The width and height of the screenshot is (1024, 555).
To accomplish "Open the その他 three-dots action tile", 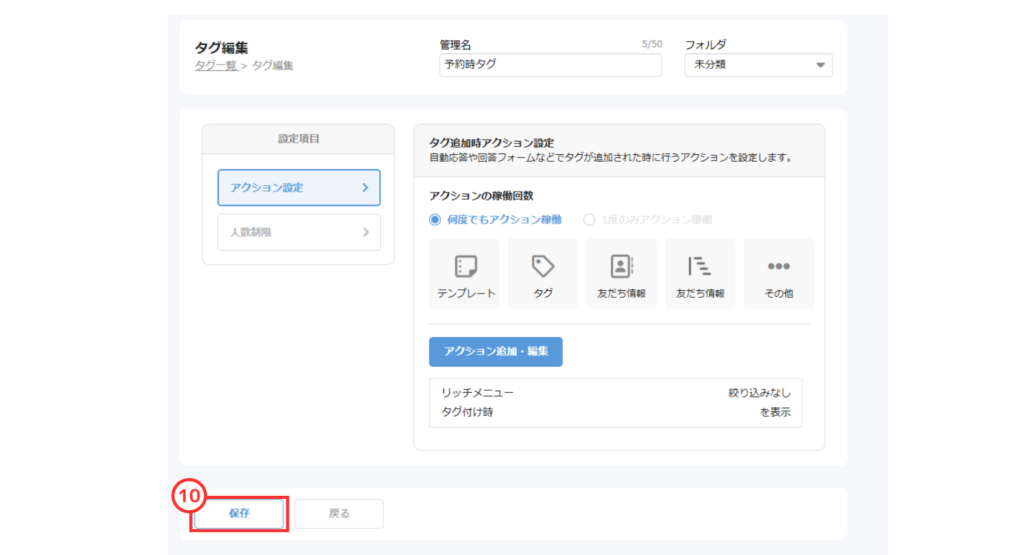I will [778, 273].
